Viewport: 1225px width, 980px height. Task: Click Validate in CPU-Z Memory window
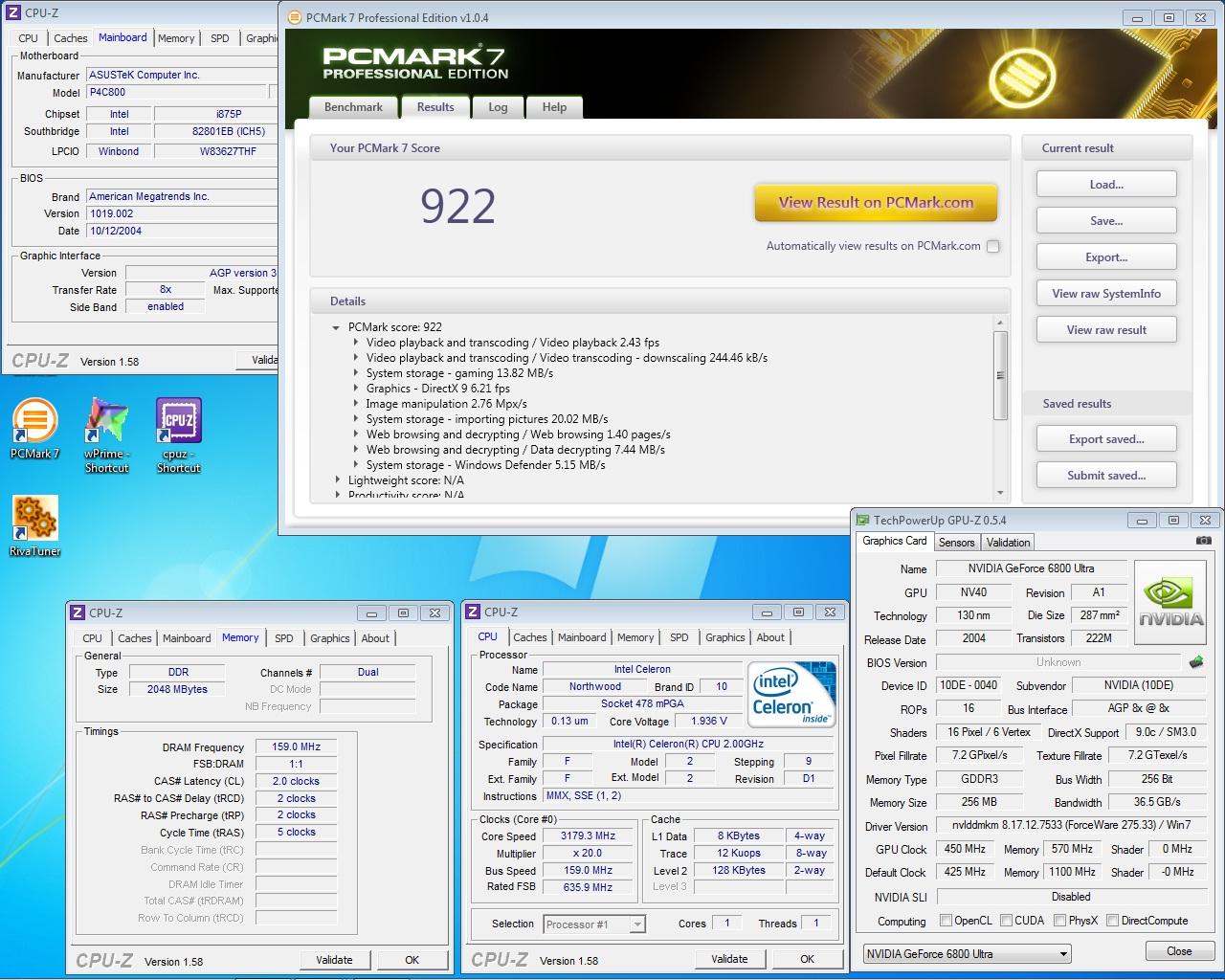[x=334, y=960]
